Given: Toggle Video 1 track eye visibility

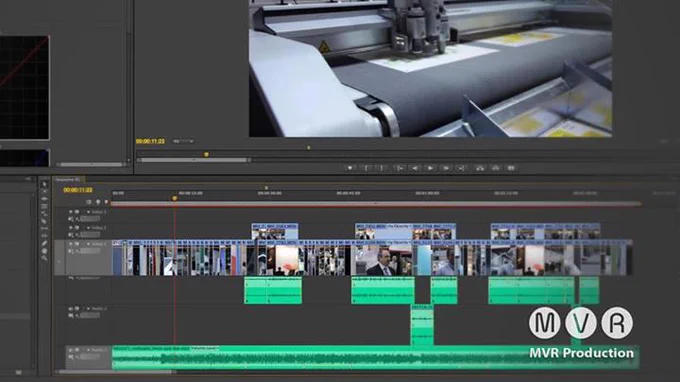Looking at the screenshot, I should pos(71,244).
